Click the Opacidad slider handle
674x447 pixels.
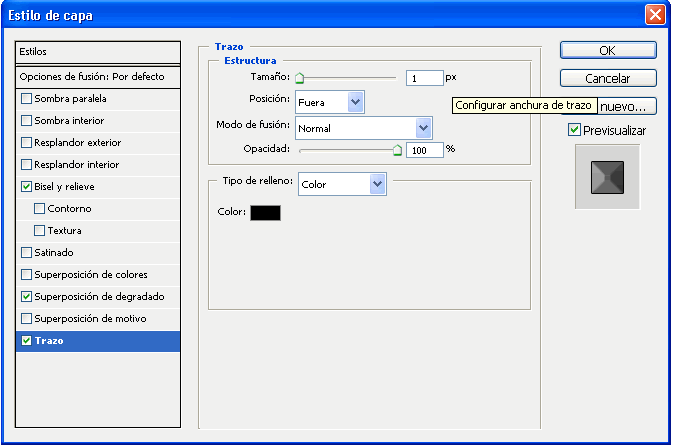pos(398,150)
